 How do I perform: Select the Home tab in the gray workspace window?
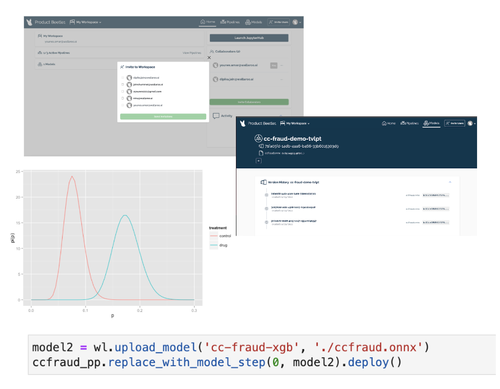(x=208, y=22)
